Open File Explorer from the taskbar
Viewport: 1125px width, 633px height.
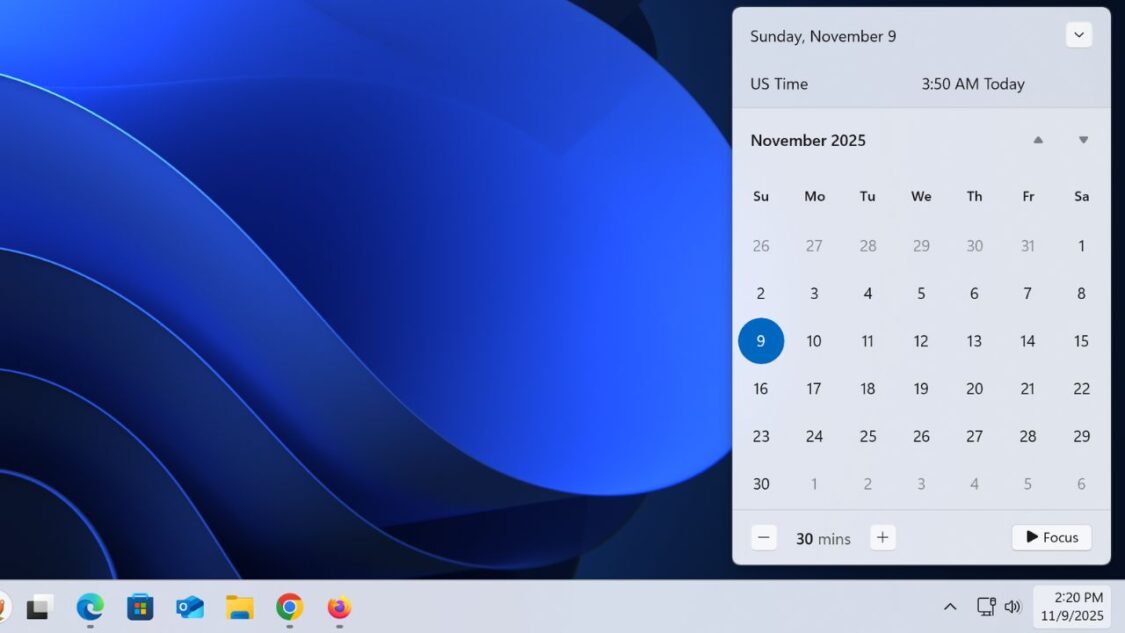(240, 608)
